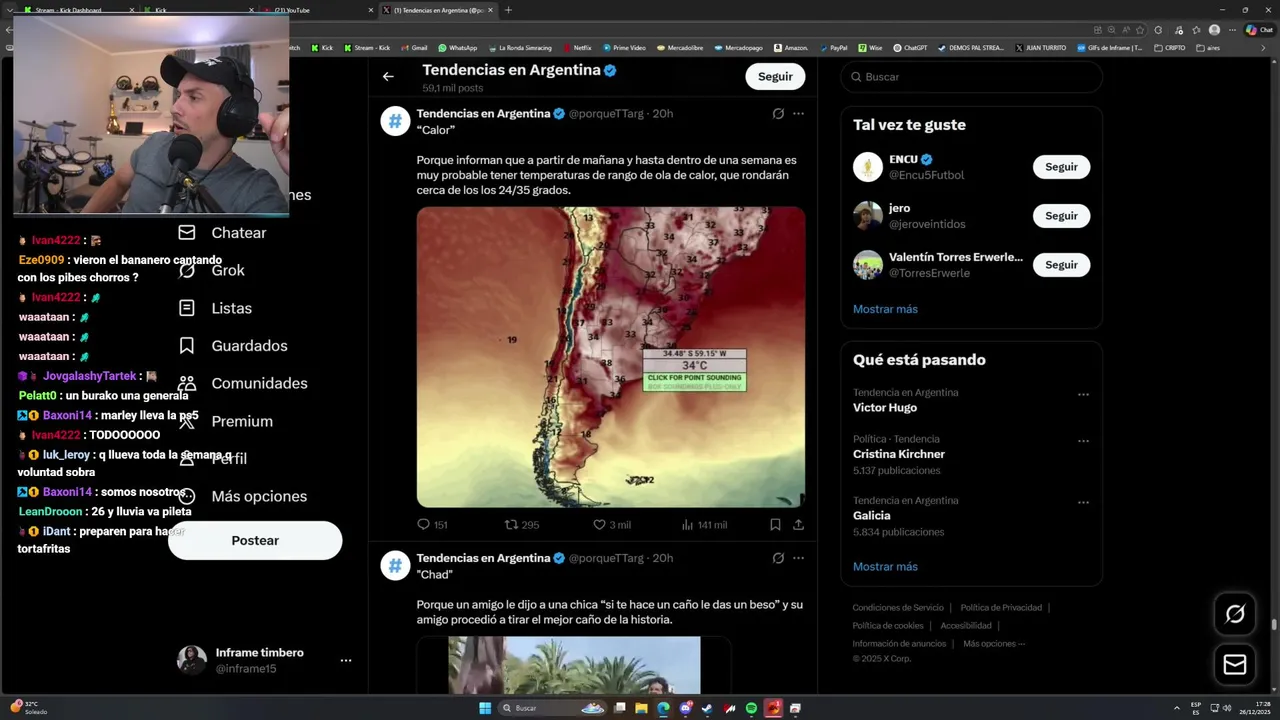The height and width of the screenshot is (720, 1280).
Task: Open the Copilot Chat button in browser
Action: pyautogui.click(x=1258, y=30)
